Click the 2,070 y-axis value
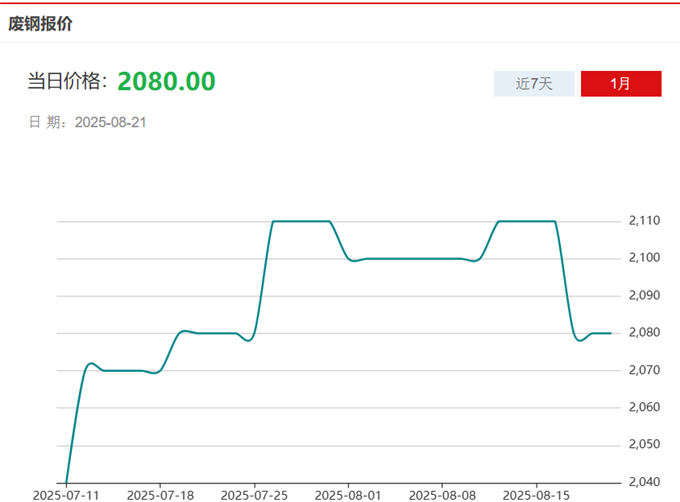Viewport: 680px width, 502px height. coord(645,370)
